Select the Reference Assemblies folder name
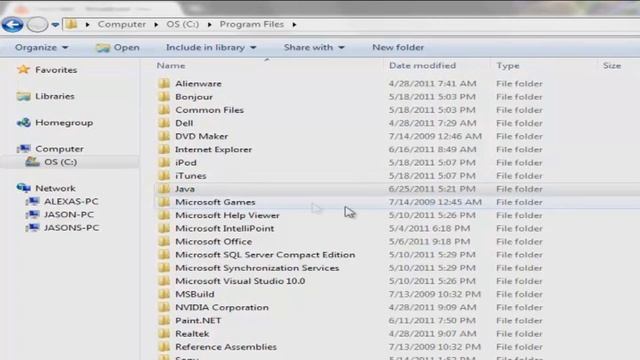This screenshot has width=640, height=360. tap(226, 347)
